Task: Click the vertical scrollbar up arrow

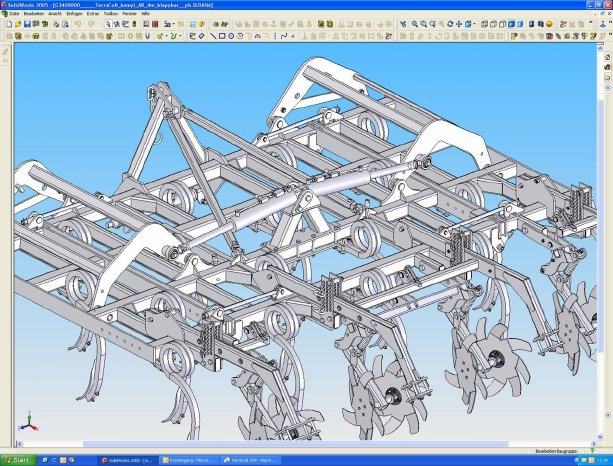Action: coord(600,48)
